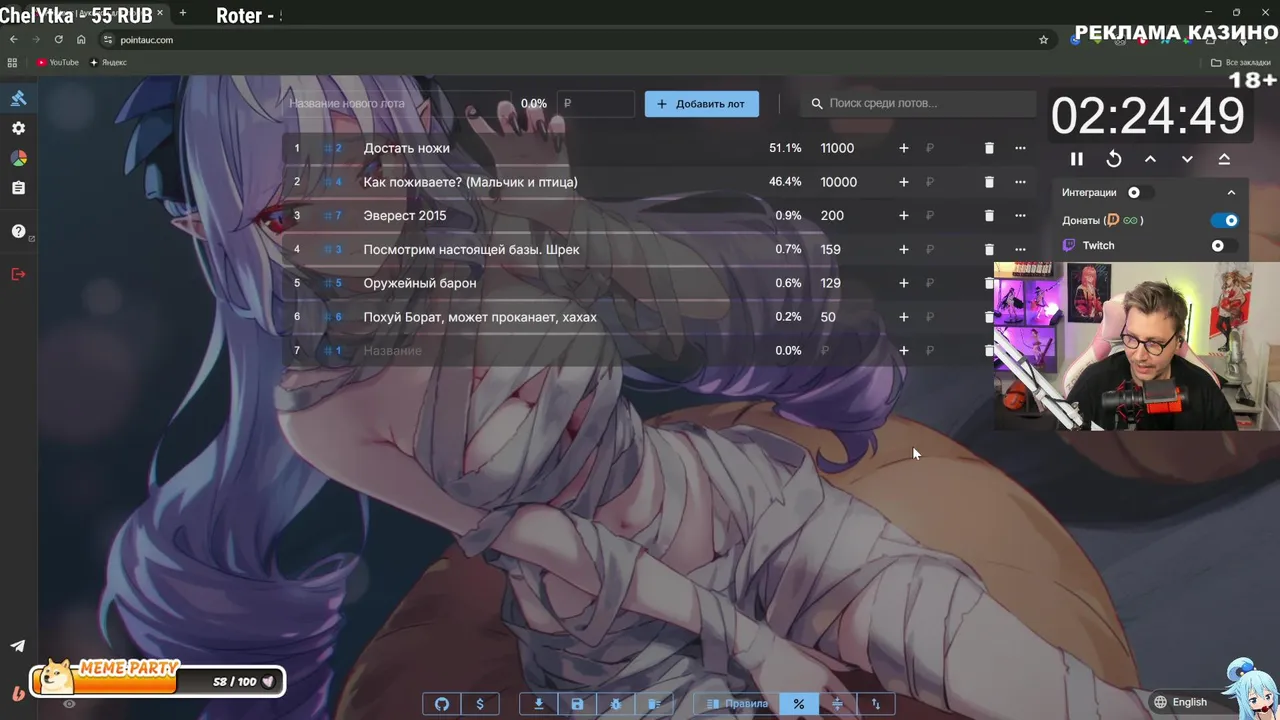The height and width of the screenshot is (720, 1280).
Task: Open the browser apps grid icon
Action: pyautogui.click(x=13, y=62)
